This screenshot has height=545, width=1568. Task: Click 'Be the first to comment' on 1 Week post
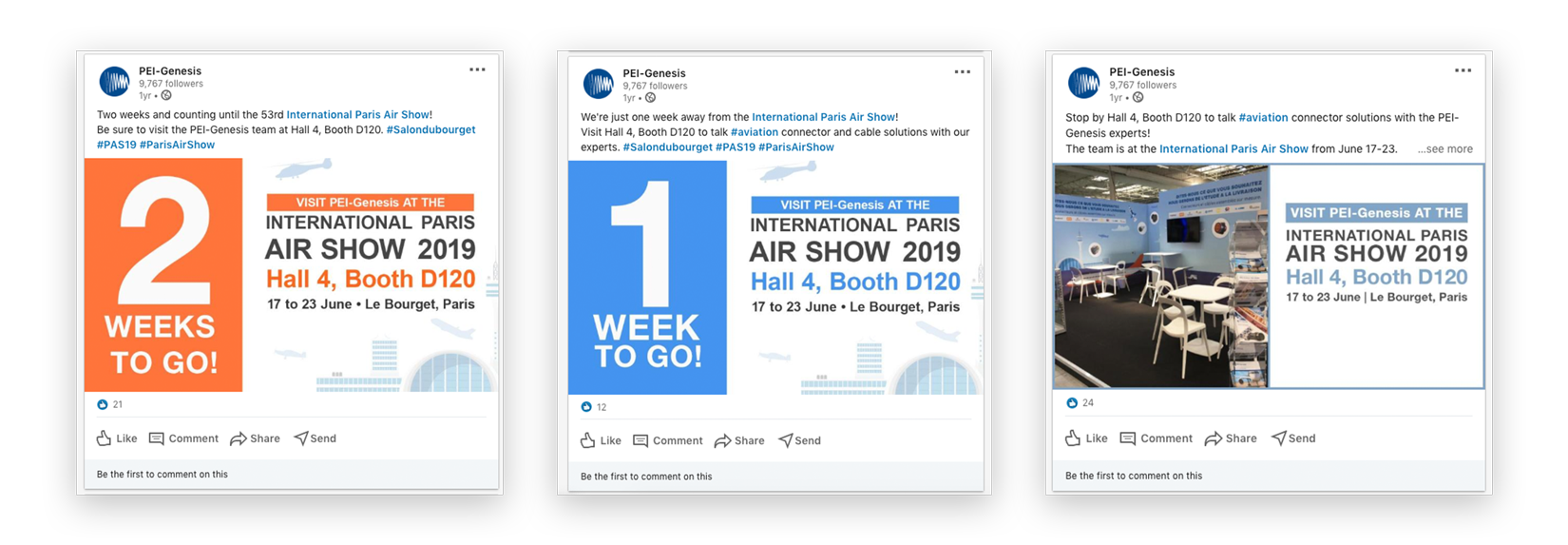point(646,477)
